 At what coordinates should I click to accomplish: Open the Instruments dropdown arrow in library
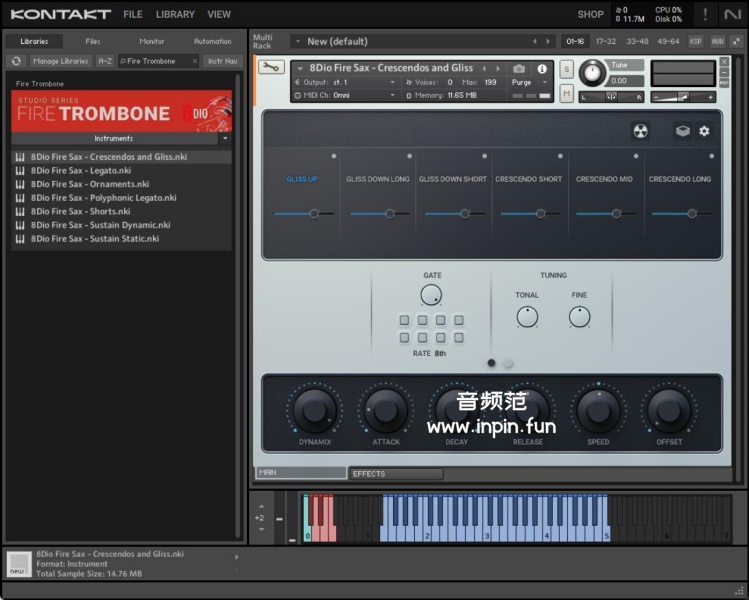click(x=224, y=139)
